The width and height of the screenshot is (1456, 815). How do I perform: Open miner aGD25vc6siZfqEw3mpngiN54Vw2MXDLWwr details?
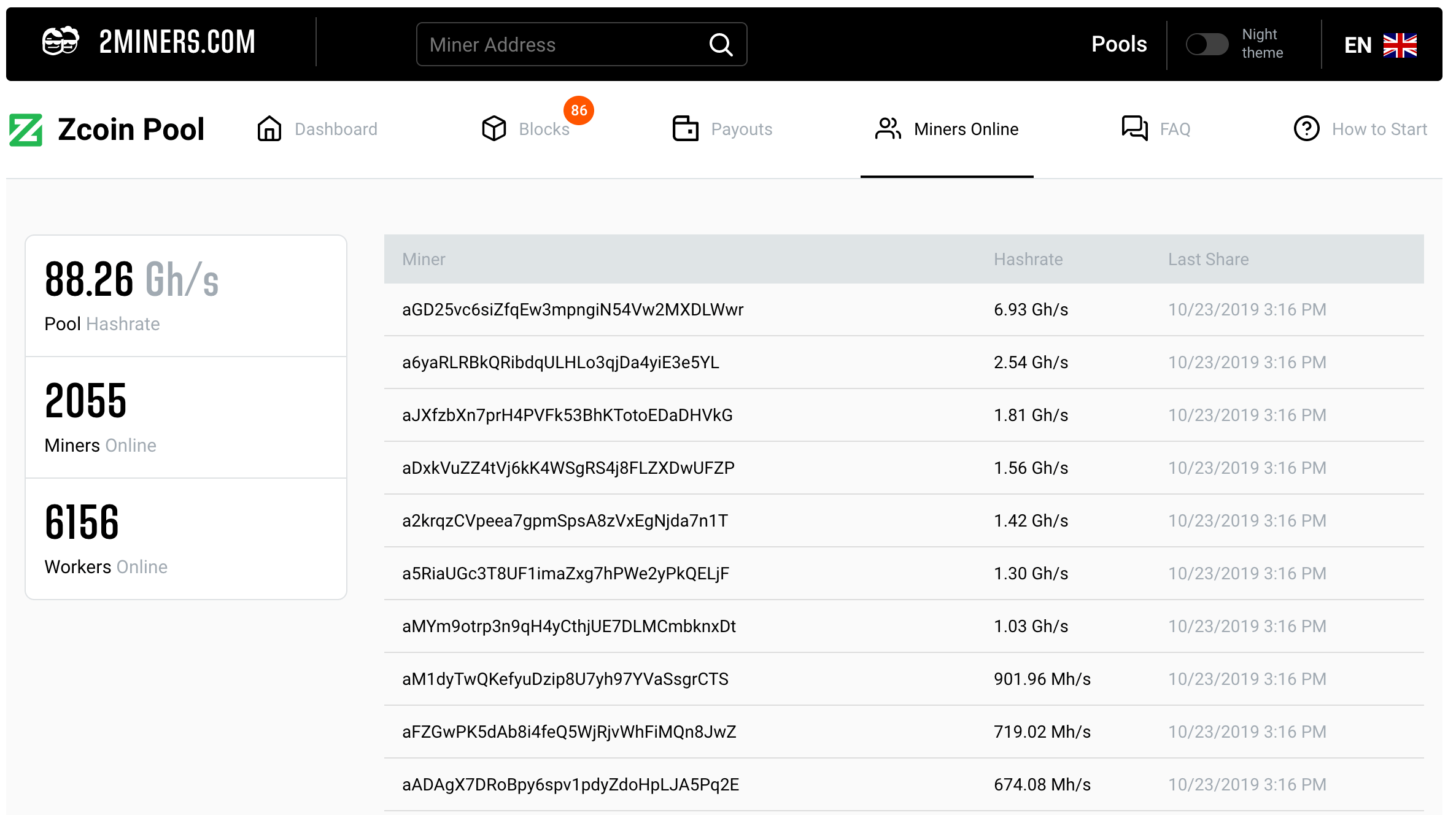tap(572, 310)
